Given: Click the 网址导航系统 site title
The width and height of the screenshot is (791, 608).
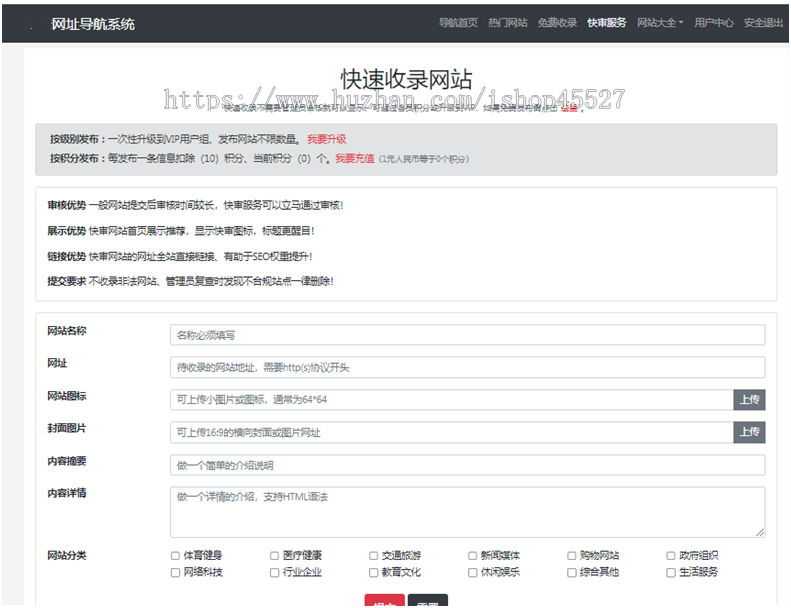Looking at the screenshot, I should point(93,24).
